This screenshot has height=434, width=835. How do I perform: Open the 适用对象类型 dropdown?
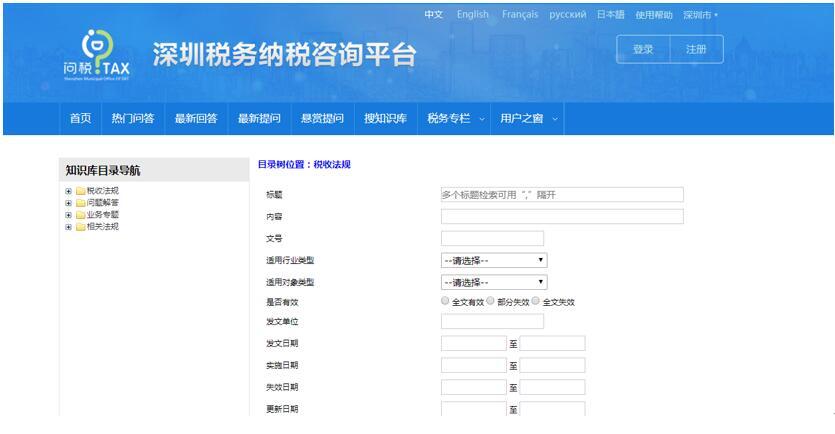pyautogui.click(x=493, y=282)
